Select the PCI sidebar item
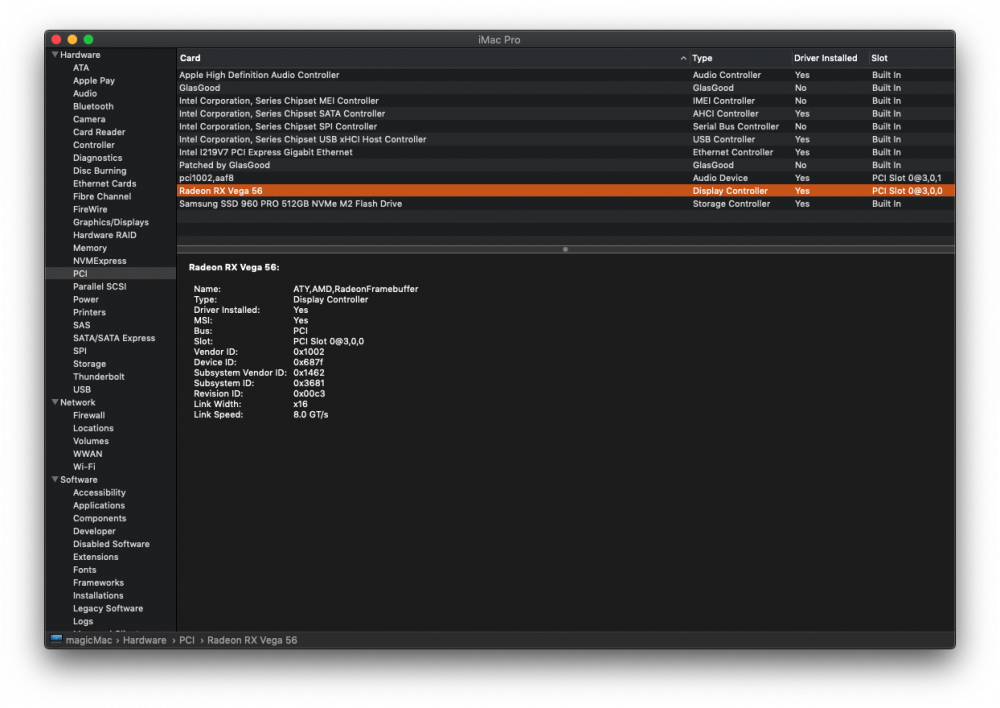 coord(111,274)
